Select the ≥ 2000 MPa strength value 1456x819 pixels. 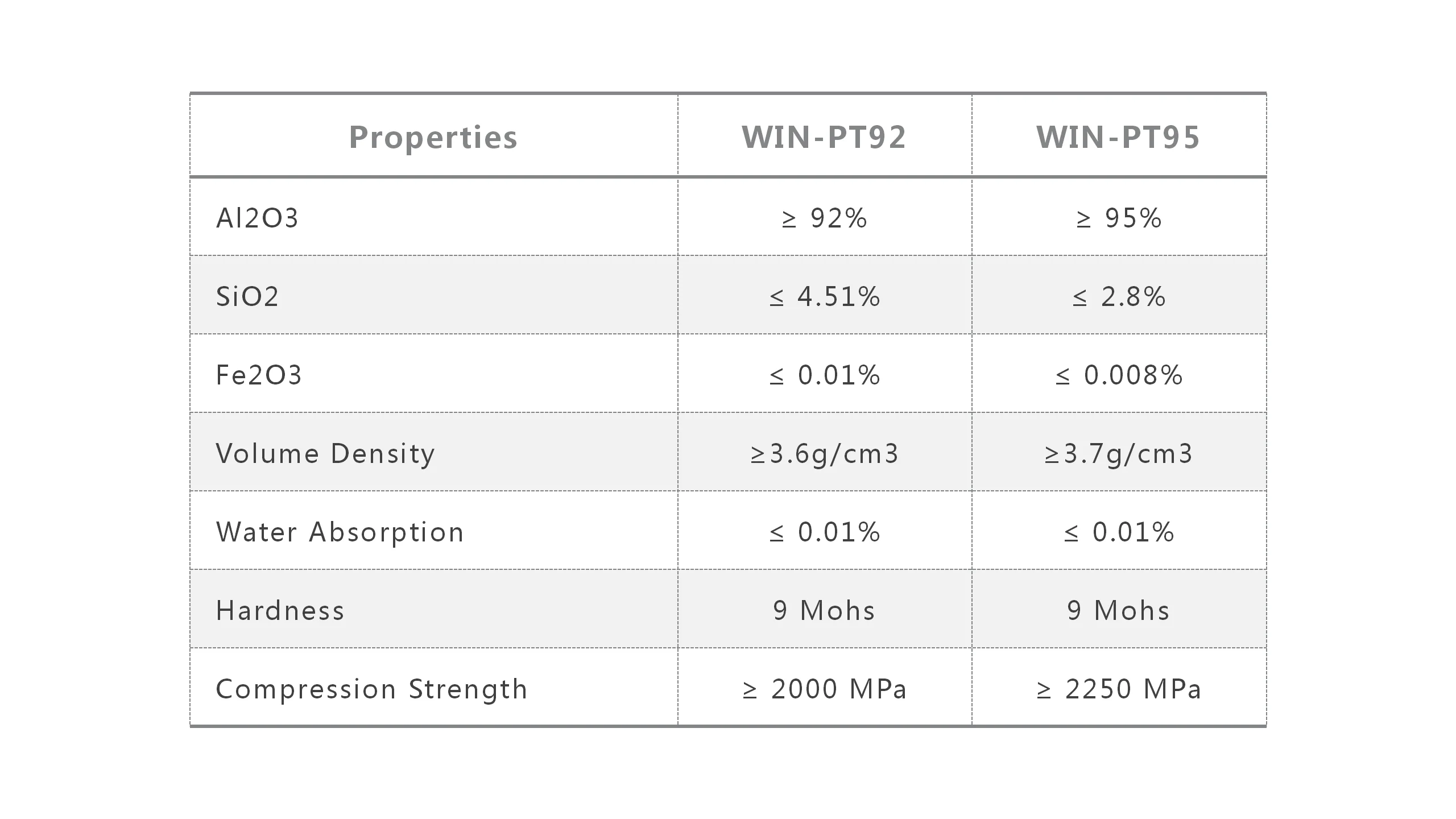coord(824,689)
